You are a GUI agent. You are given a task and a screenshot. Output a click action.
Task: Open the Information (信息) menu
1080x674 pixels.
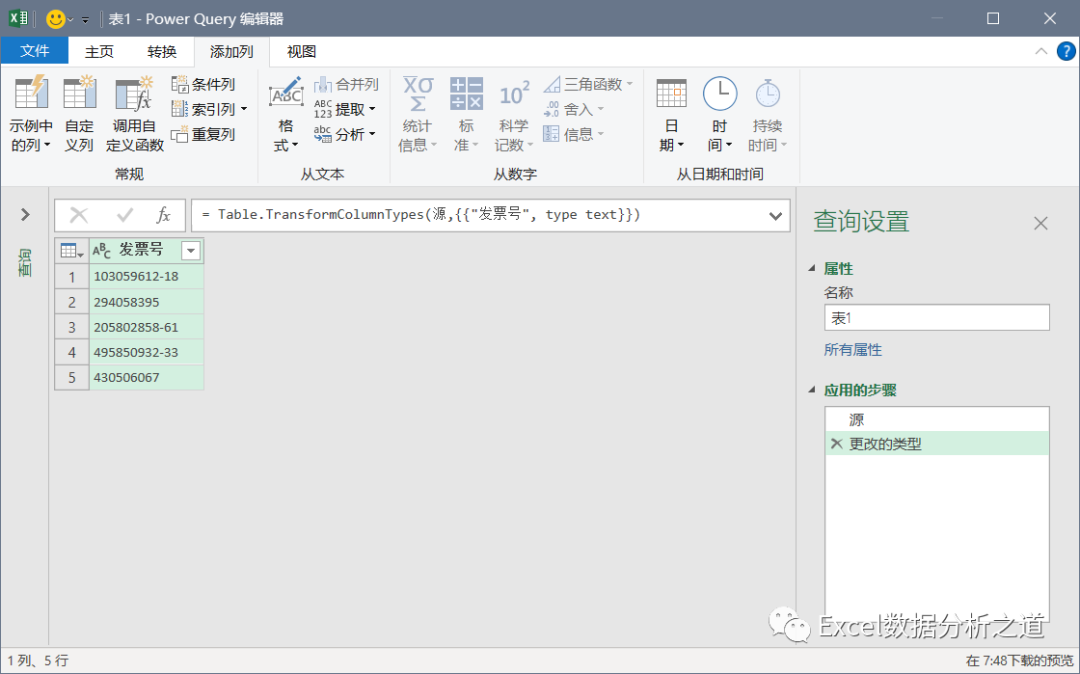tap(574, 134)
